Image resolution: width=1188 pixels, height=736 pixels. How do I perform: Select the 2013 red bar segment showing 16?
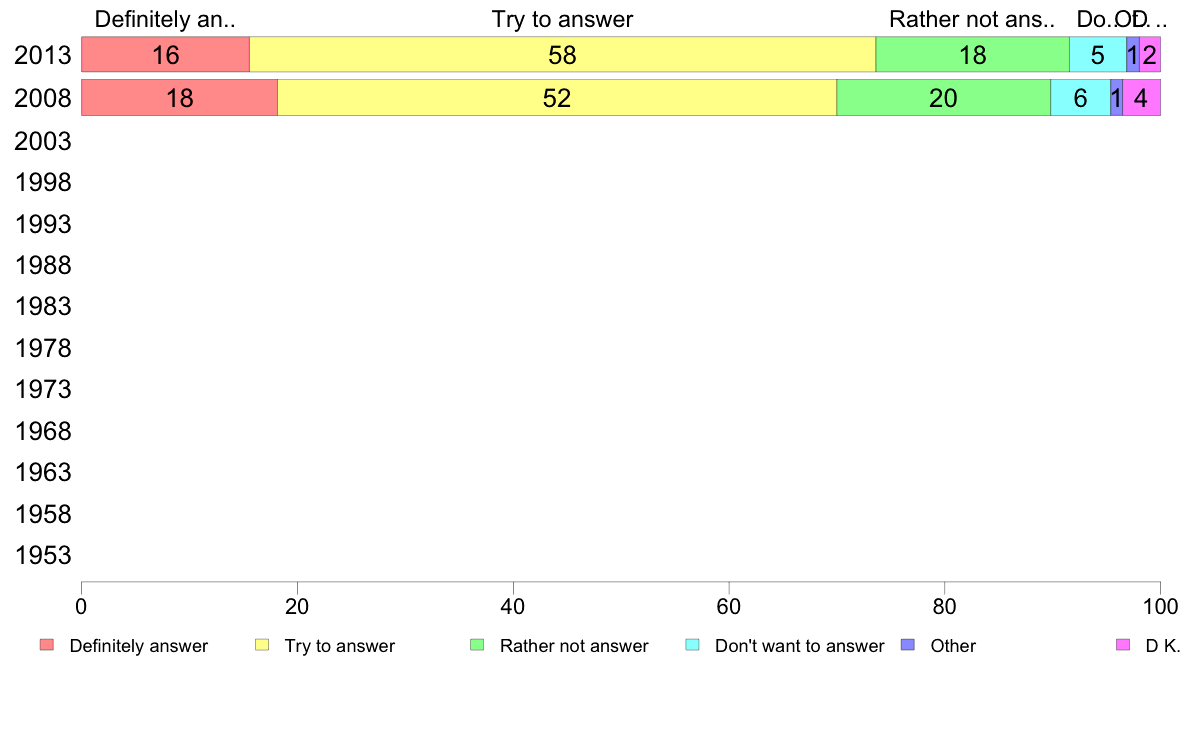(x=165, y=55)
